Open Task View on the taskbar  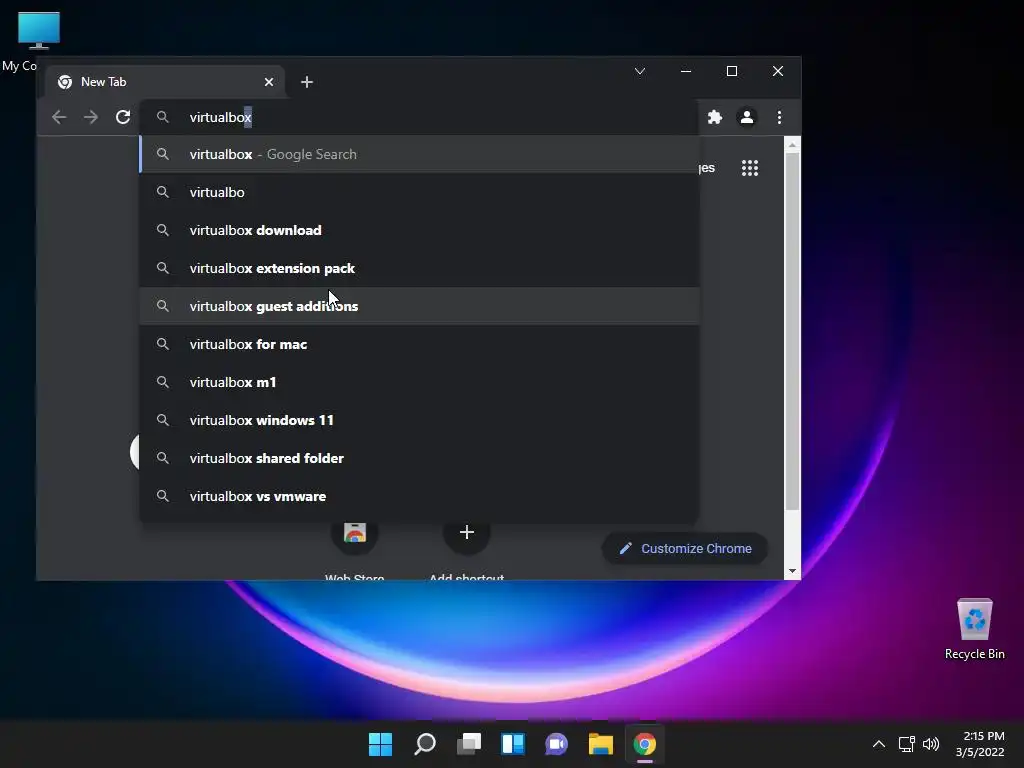point(469,744)
